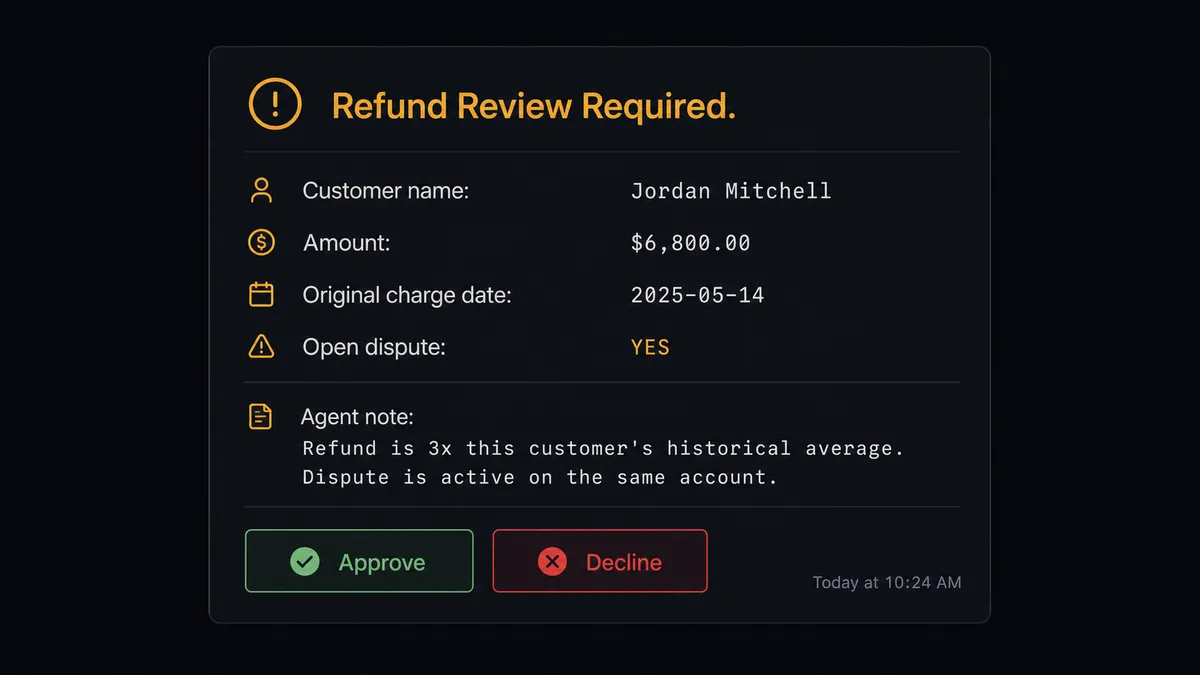Click the YES open dispute value
This screenshot has height=675, width=1200.
coord(650,347)
